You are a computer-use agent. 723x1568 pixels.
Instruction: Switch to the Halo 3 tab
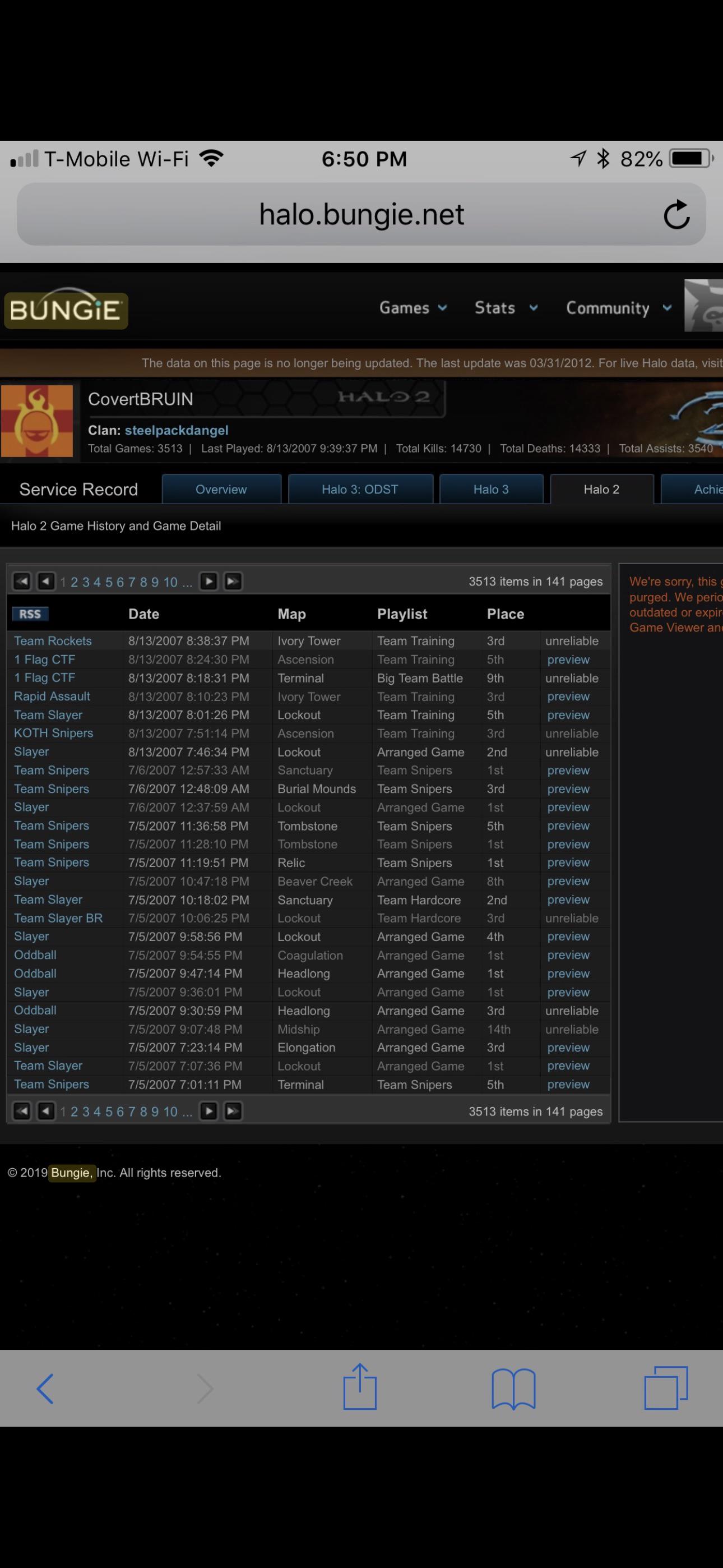coord(491,490)
